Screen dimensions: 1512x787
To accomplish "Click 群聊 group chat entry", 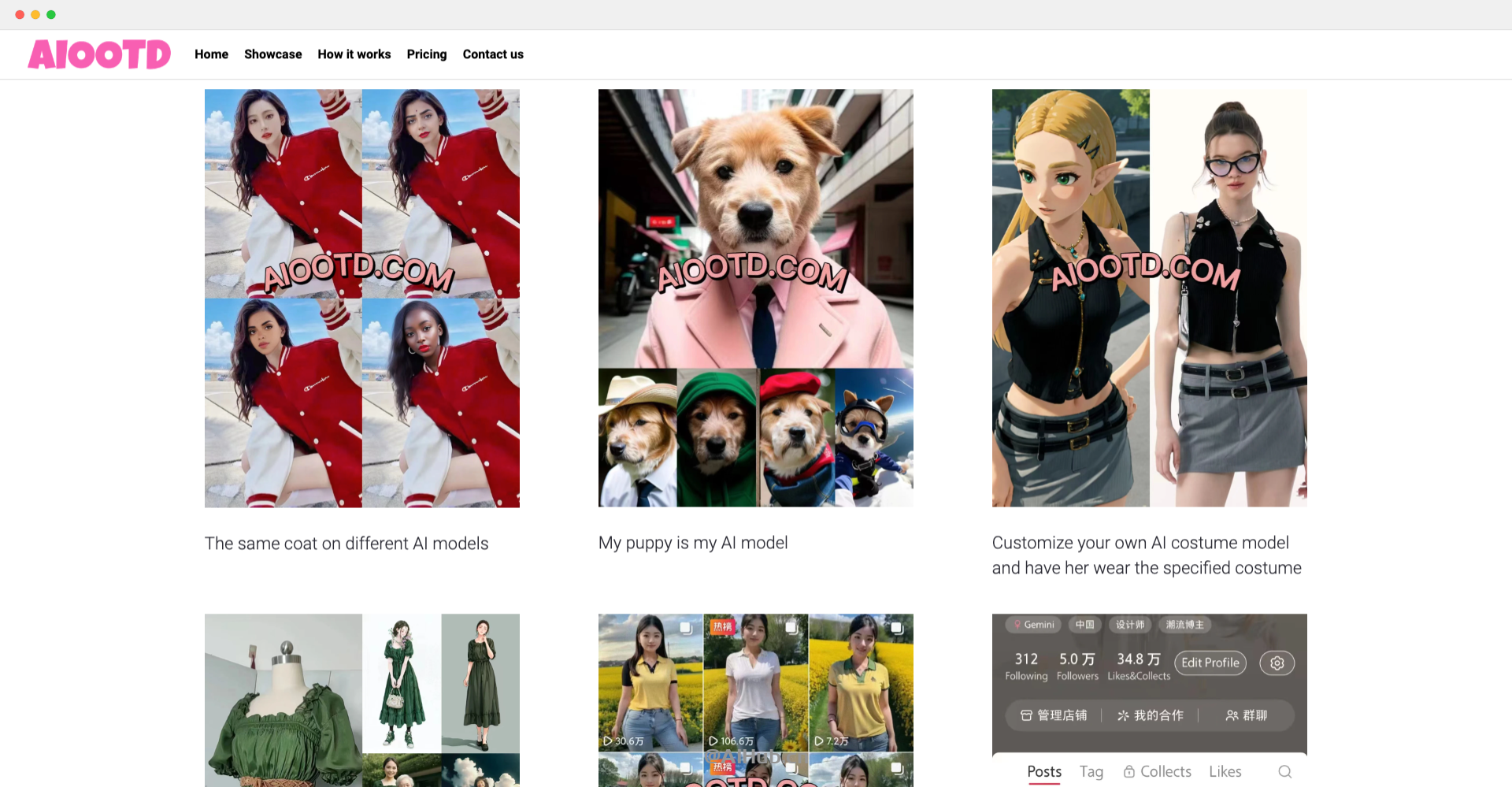I will coord(1247,715).
